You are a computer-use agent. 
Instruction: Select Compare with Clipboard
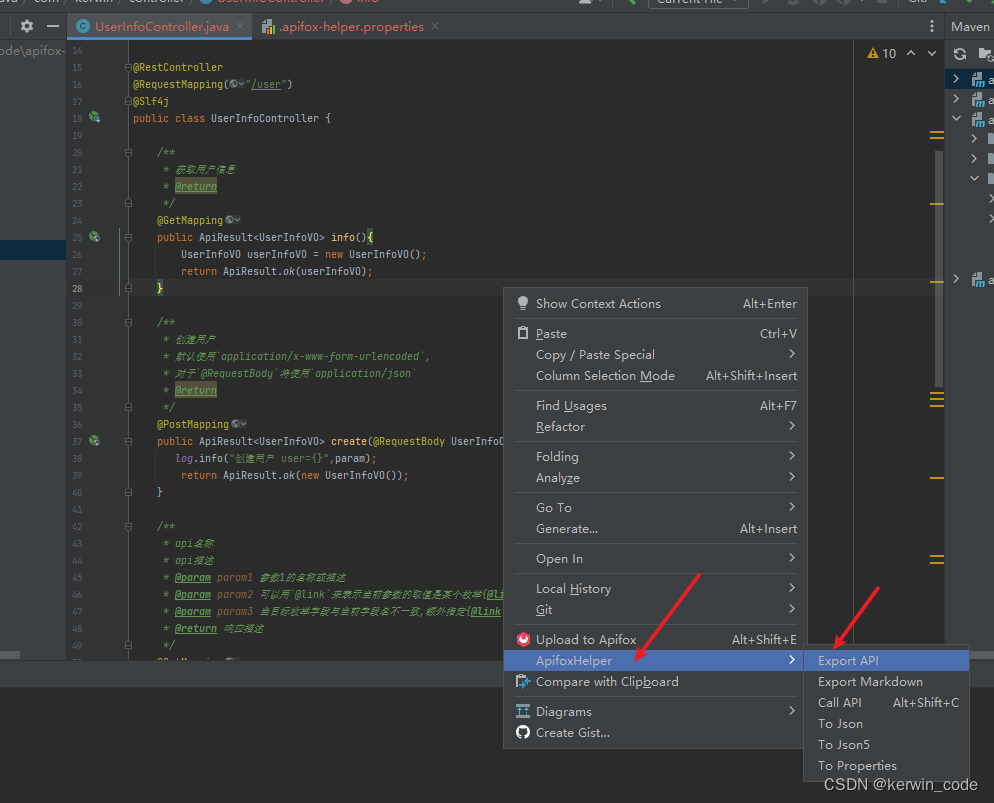[655, 681]
